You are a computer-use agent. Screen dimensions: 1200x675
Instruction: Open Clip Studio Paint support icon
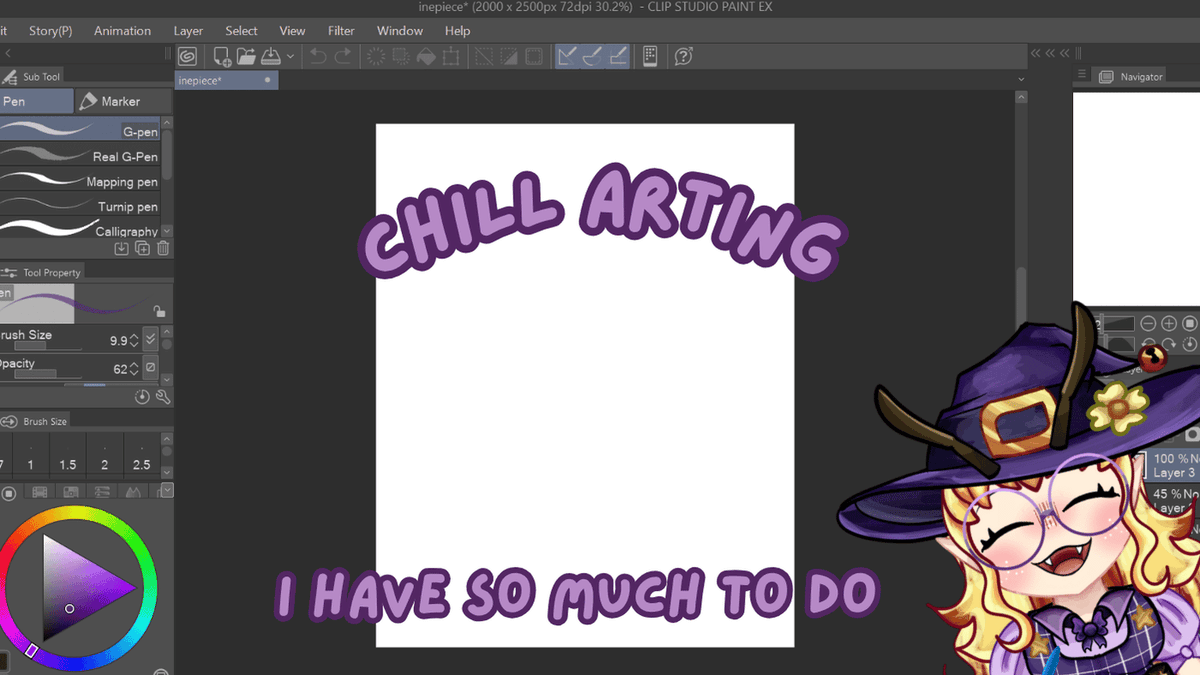coord(684,57)
